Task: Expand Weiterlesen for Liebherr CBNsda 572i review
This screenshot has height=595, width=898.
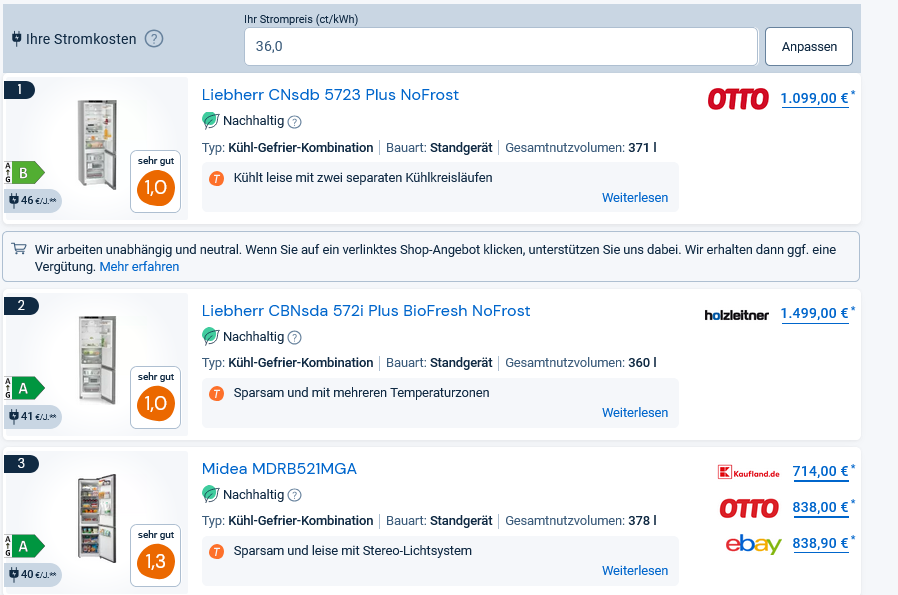Action: pos(634,413)
